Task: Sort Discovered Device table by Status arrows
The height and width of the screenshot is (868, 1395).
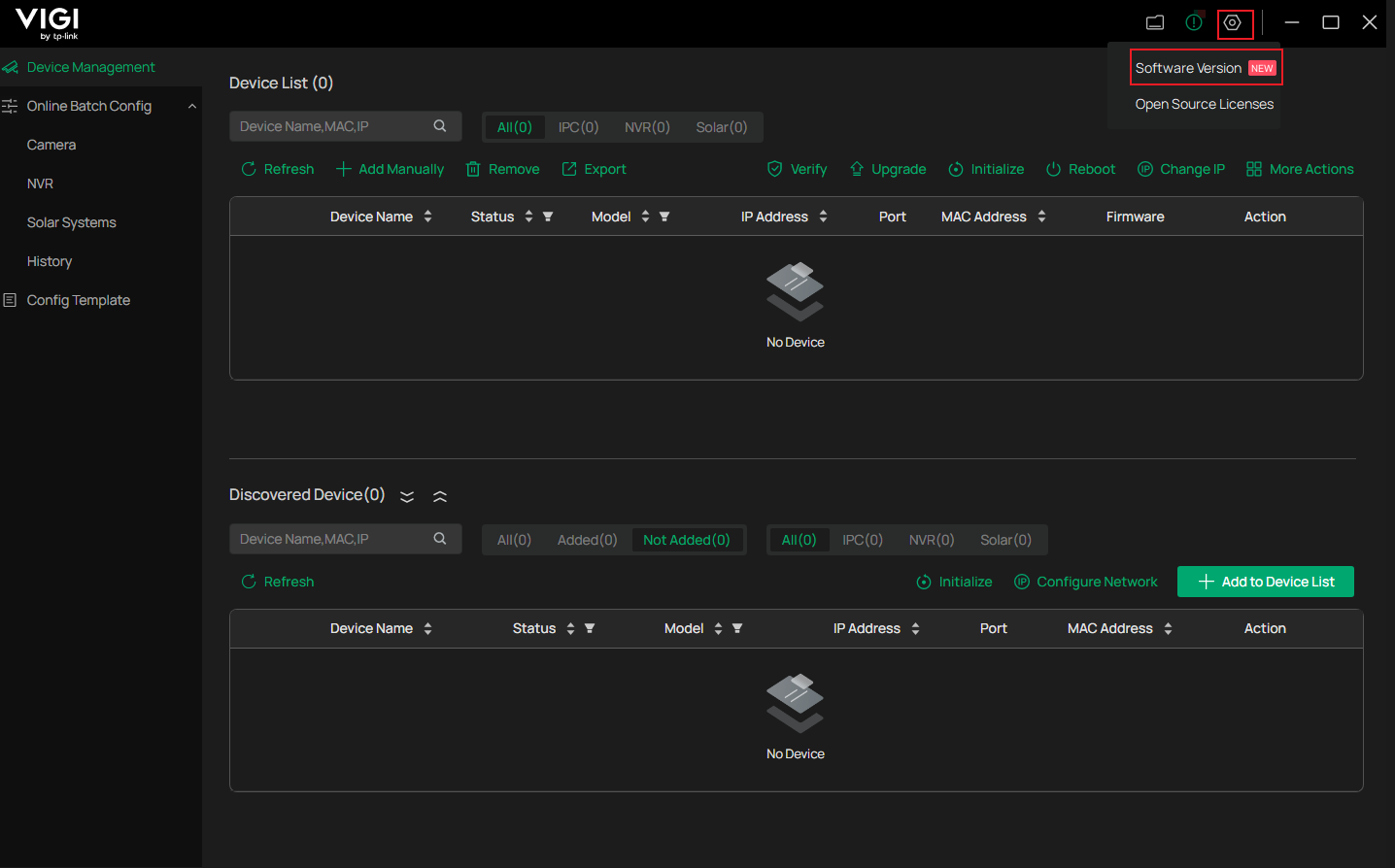Action: (x=570, y=628)
